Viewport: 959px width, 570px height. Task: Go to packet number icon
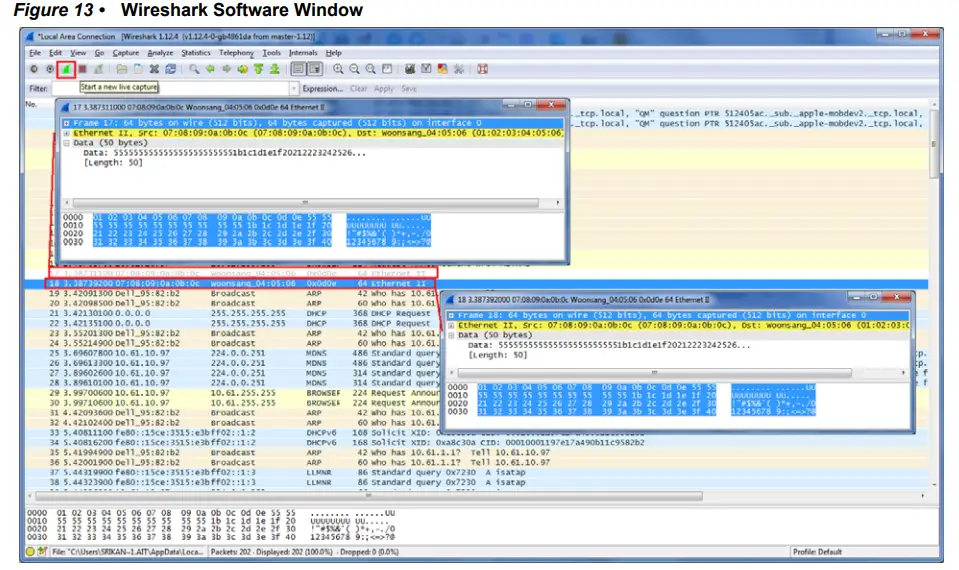[243, 69]
